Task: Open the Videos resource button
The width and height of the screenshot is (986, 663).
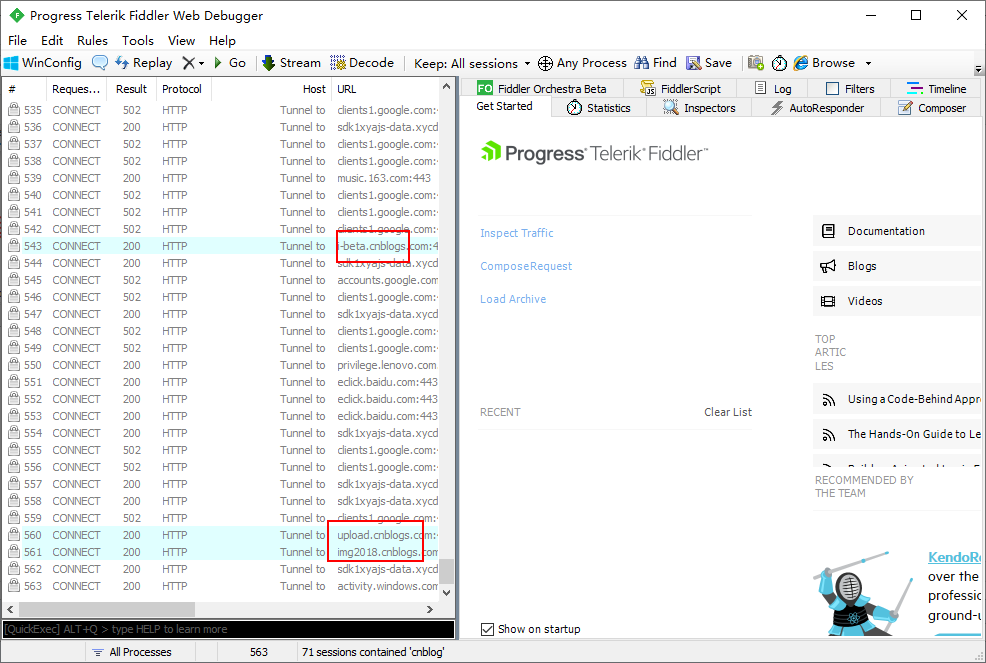Action: point(897,301)
